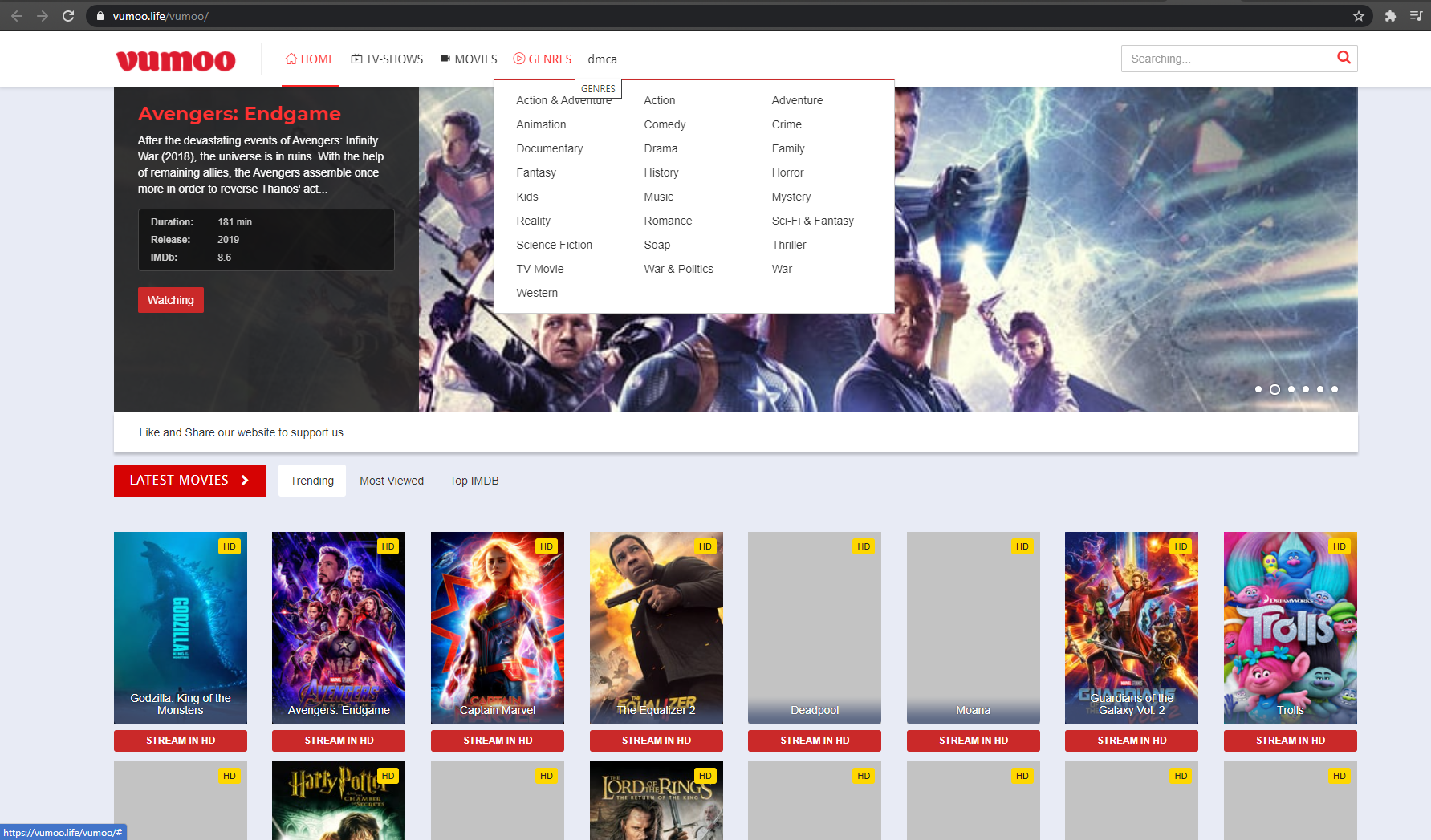Image resolution: width=1431 pixels, height=840 pixels.
Task: Click the red search magnifier icon
Action: coord(1344,58)
